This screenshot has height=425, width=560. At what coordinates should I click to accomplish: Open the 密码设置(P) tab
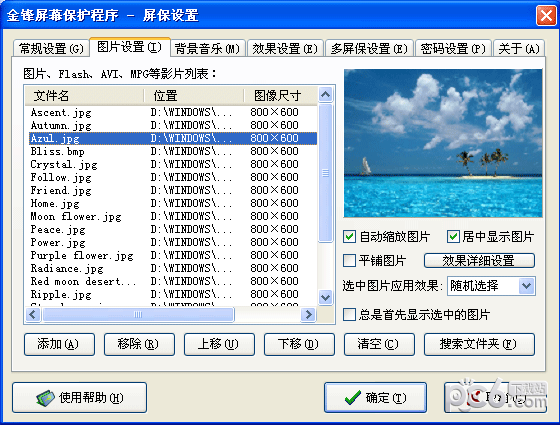pyautogui.click(x=453, y=48)
